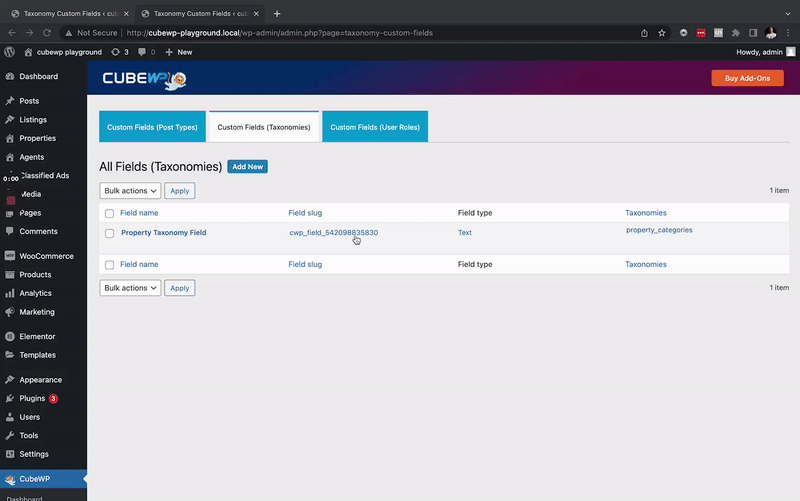Click the property_categories taxonomy text

coord(659,230)
